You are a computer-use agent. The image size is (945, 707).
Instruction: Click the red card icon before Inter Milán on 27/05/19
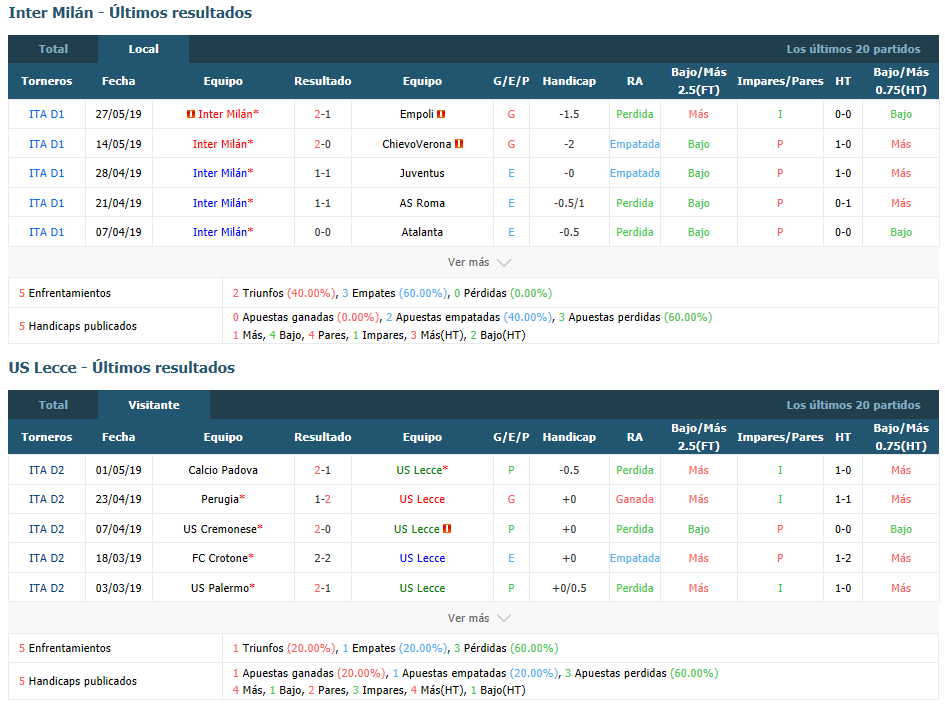coord(191,114)
